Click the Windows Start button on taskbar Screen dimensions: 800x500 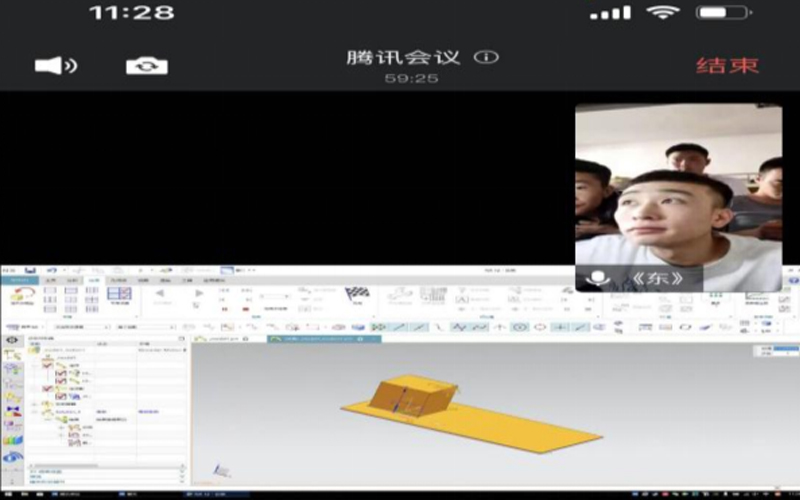[x=9, y=494]
